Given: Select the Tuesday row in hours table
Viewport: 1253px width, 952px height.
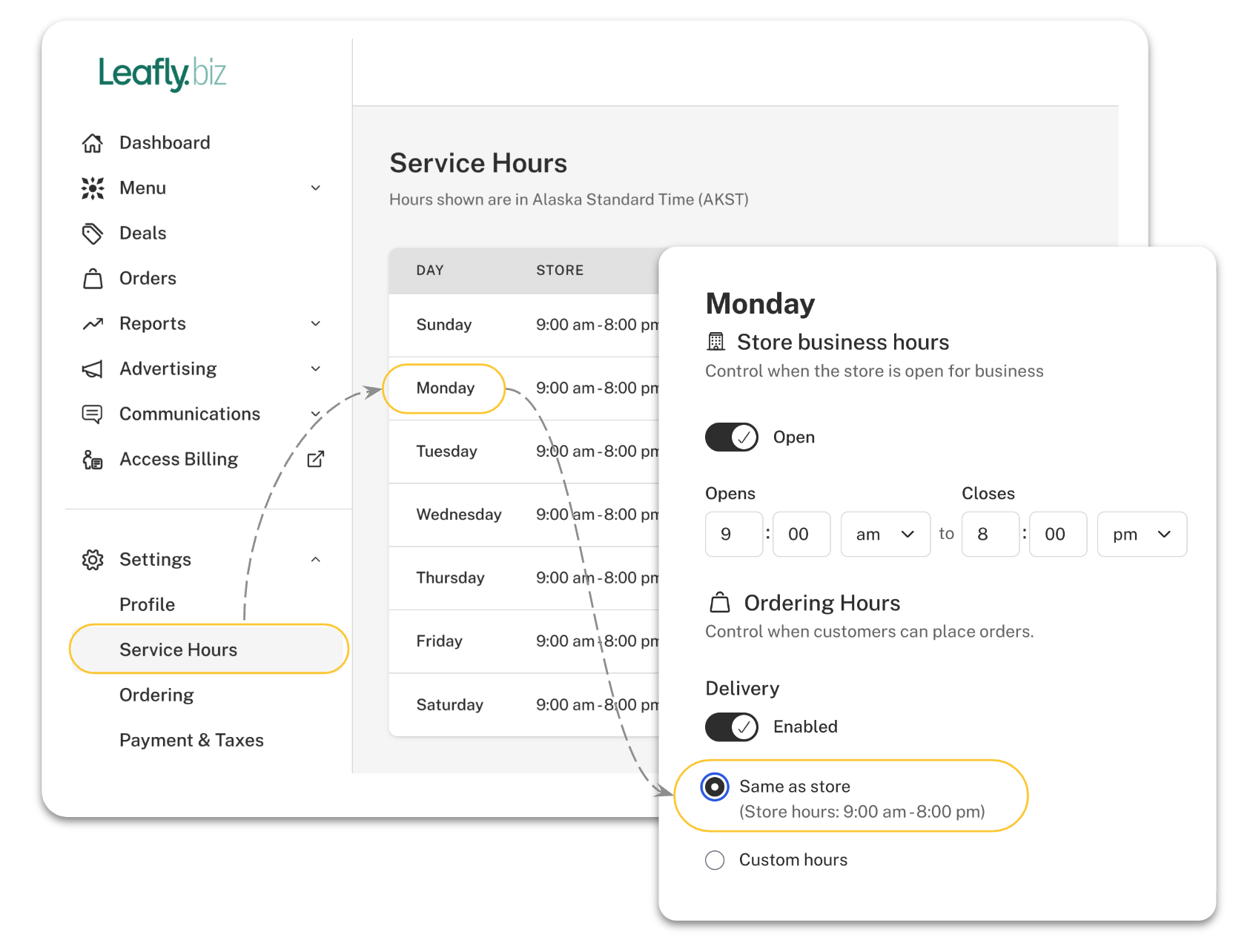Looking at the screenshot, I should click(447, 452).
